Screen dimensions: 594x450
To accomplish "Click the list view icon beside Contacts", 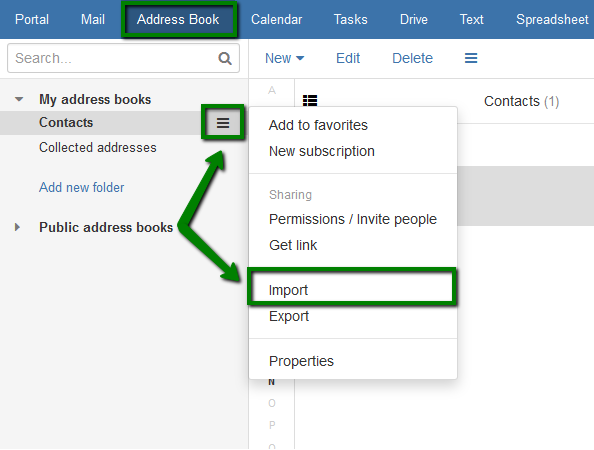I will (310, 100).
